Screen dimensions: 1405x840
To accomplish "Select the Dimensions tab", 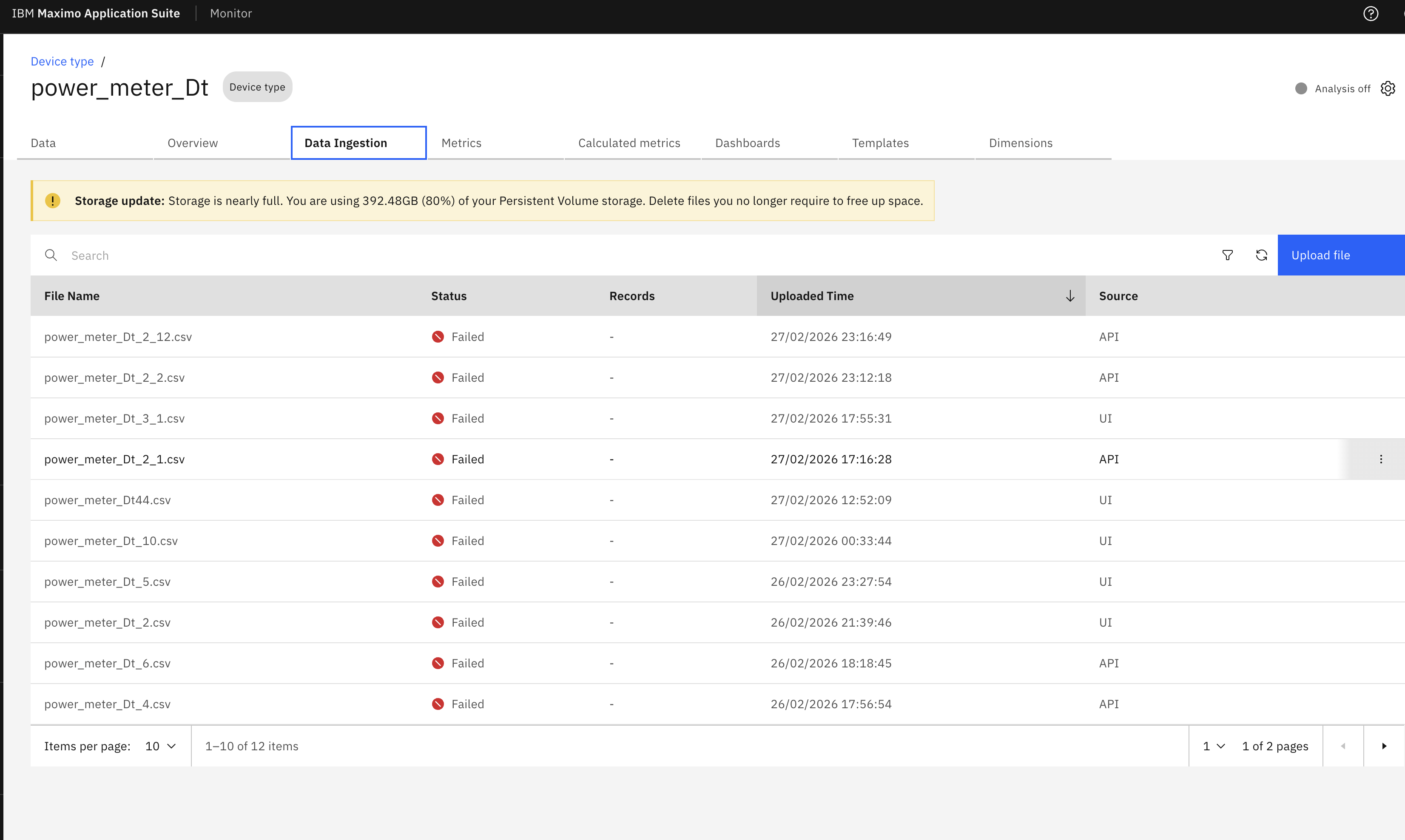I will tap(1020, 143).
